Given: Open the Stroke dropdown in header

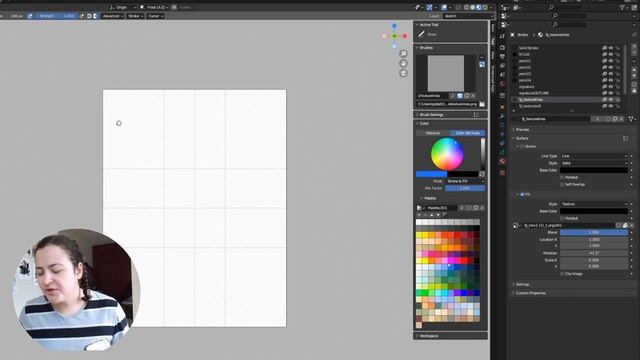Looking at the screenshot, I should point(136,16).
